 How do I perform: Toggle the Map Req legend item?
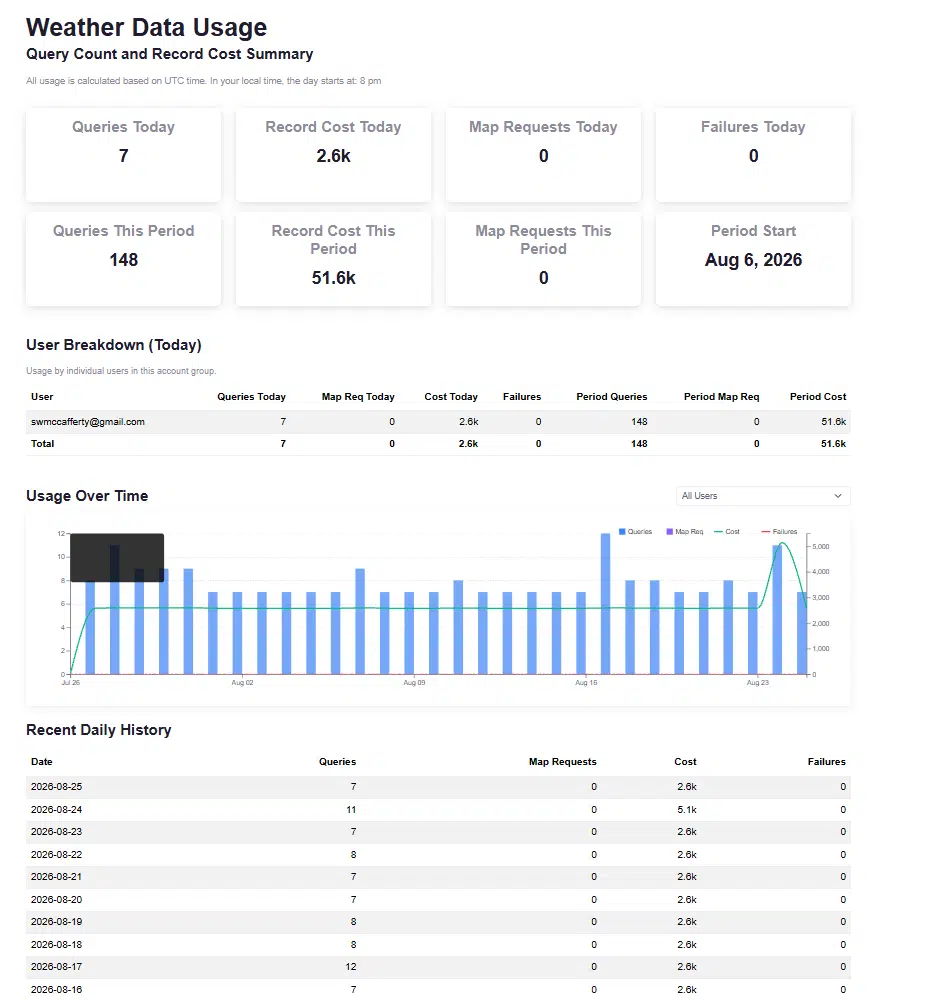[684, 532]
